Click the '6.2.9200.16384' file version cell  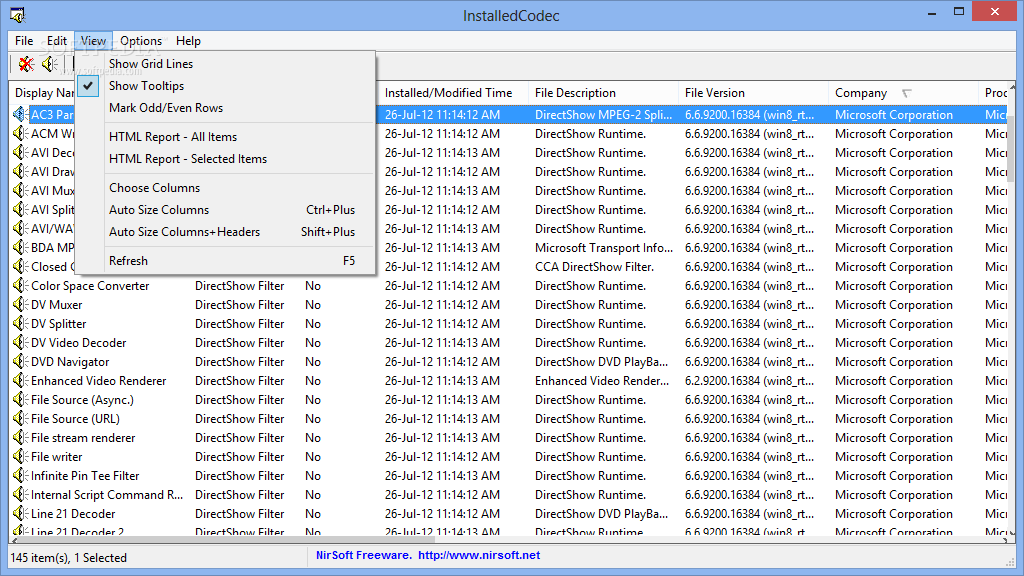point(749,381)
